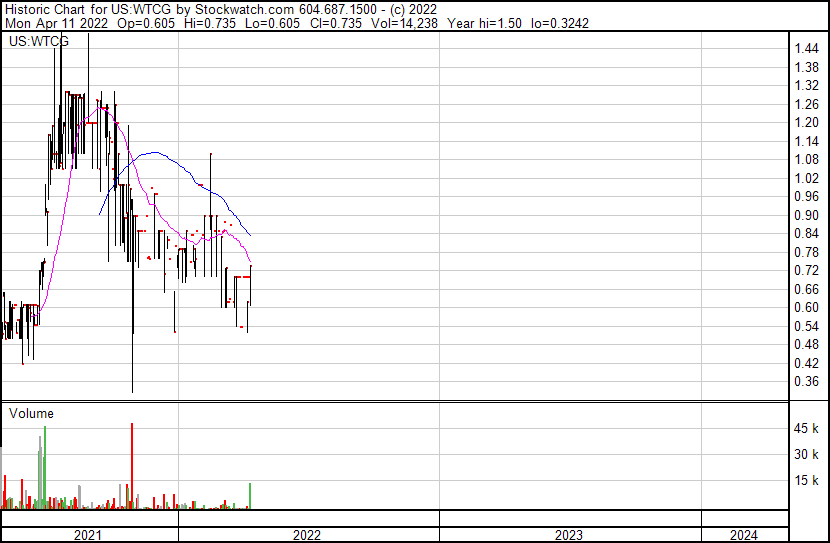The width and height of the screenshot is (830, 543).
Task: Click the 0.36 price axis label
Action: [807, 382]
